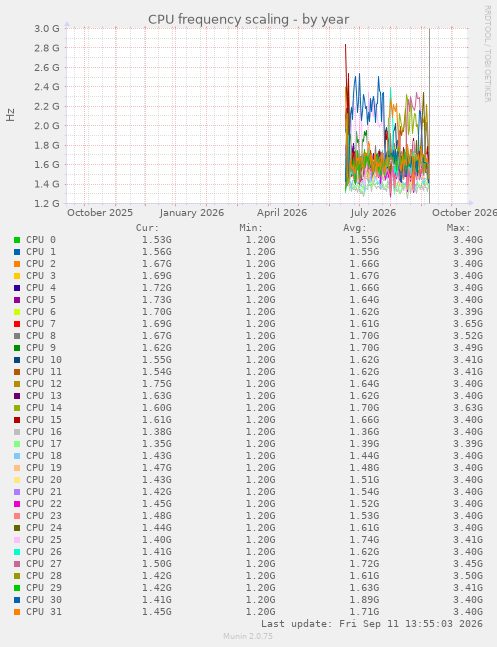Click the 'CPU 16' legend label
Screen dimensions: 497x647
[x=44, y=432]
